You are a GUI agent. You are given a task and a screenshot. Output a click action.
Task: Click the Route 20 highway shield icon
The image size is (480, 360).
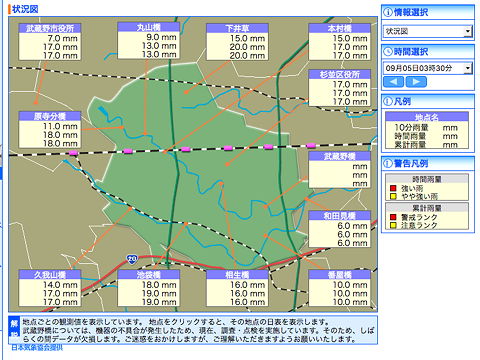pos(132,259)
